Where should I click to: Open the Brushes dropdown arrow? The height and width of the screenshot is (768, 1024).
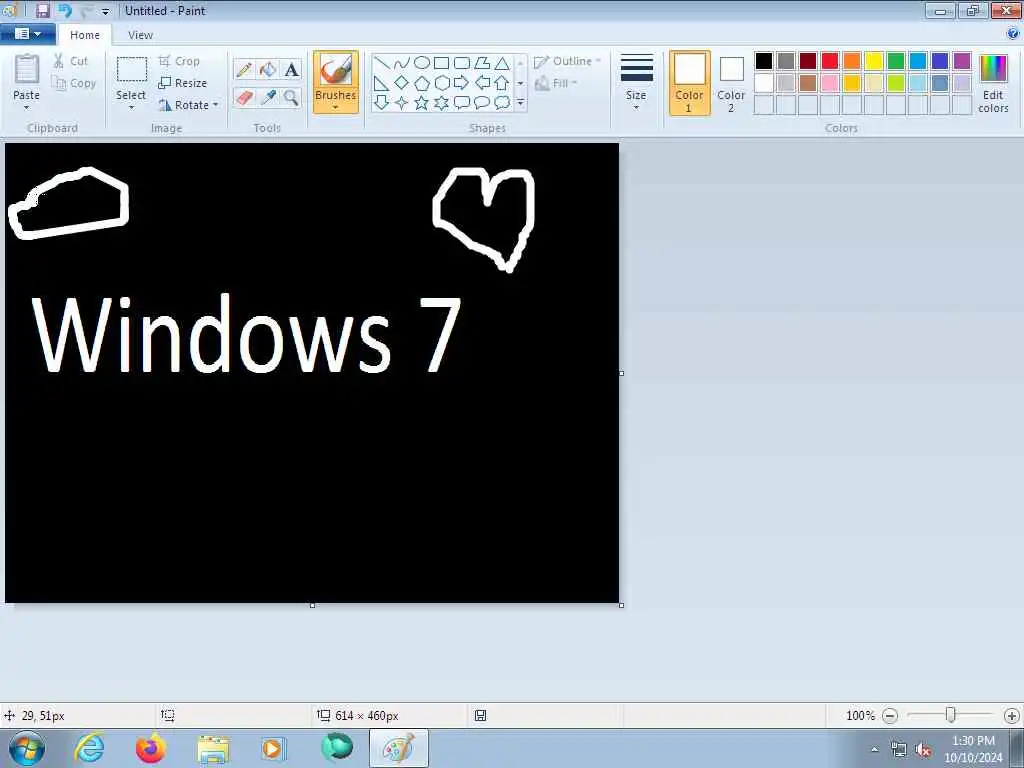point(336,108)
